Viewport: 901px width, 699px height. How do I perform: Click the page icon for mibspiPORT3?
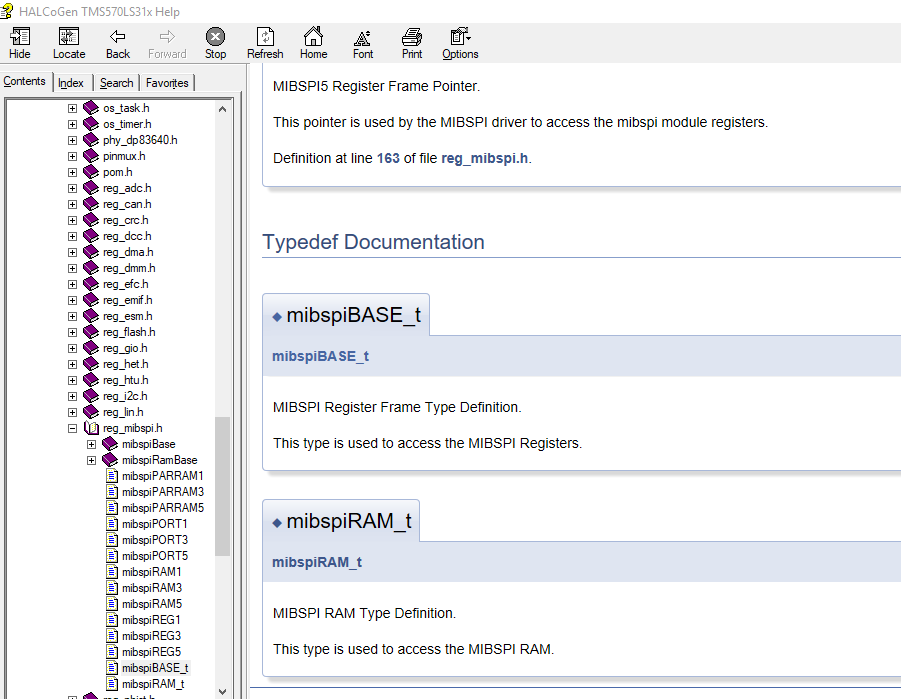pyautogui.click(x=113, y=540)
